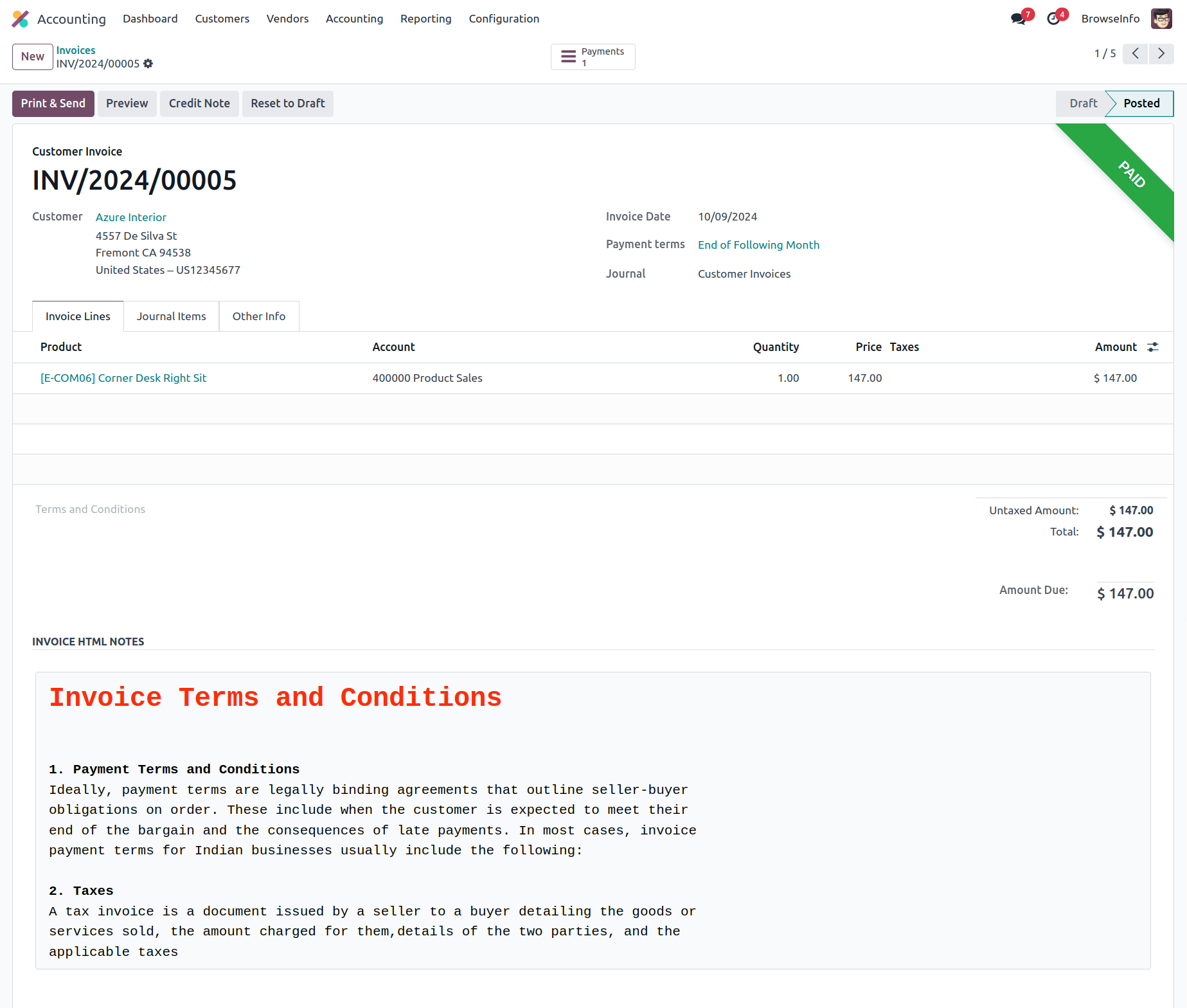Open the activities clock icon
The height and width of the screenshot is (1008, 1187).
pyautogui.click(x=1053, y=19)
